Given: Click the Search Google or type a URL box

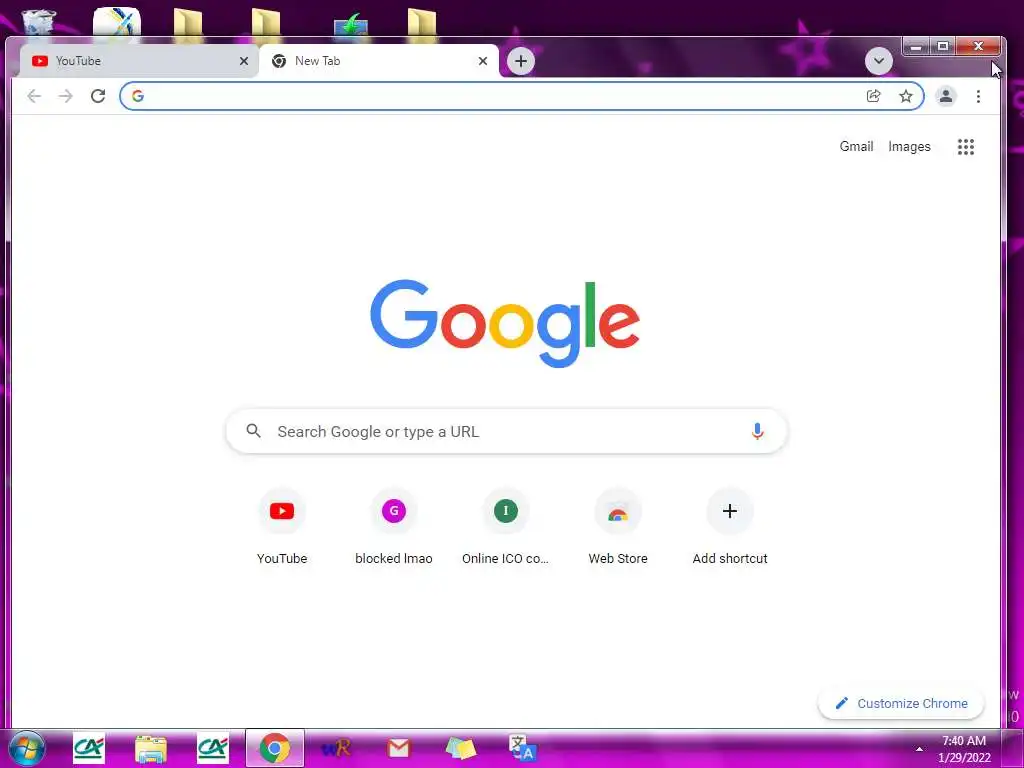Looking at the screenshot, I should pyautogui.click(x=506, y=432).
